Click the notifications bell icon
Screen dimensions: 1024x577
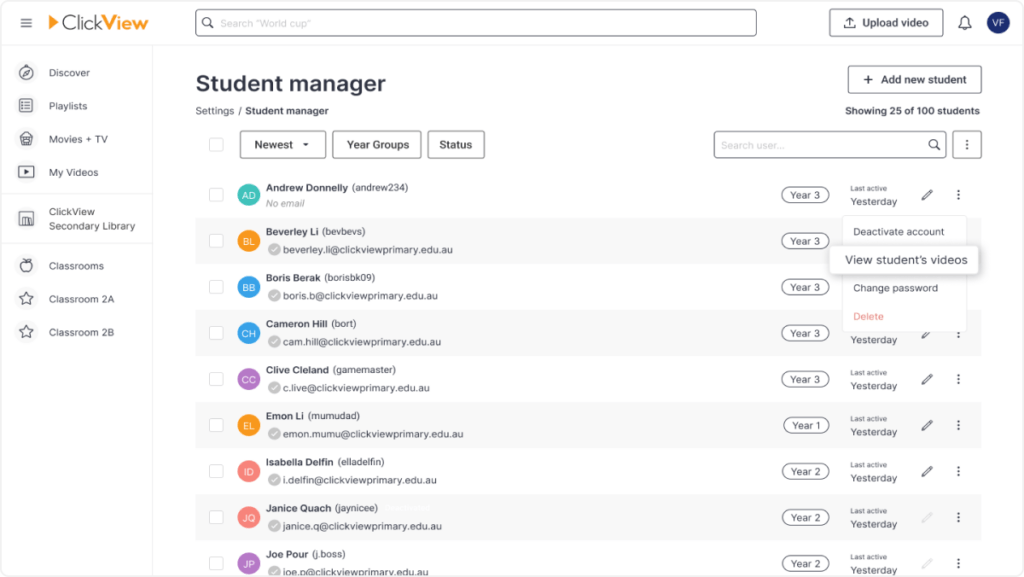[x=964, y=23]
